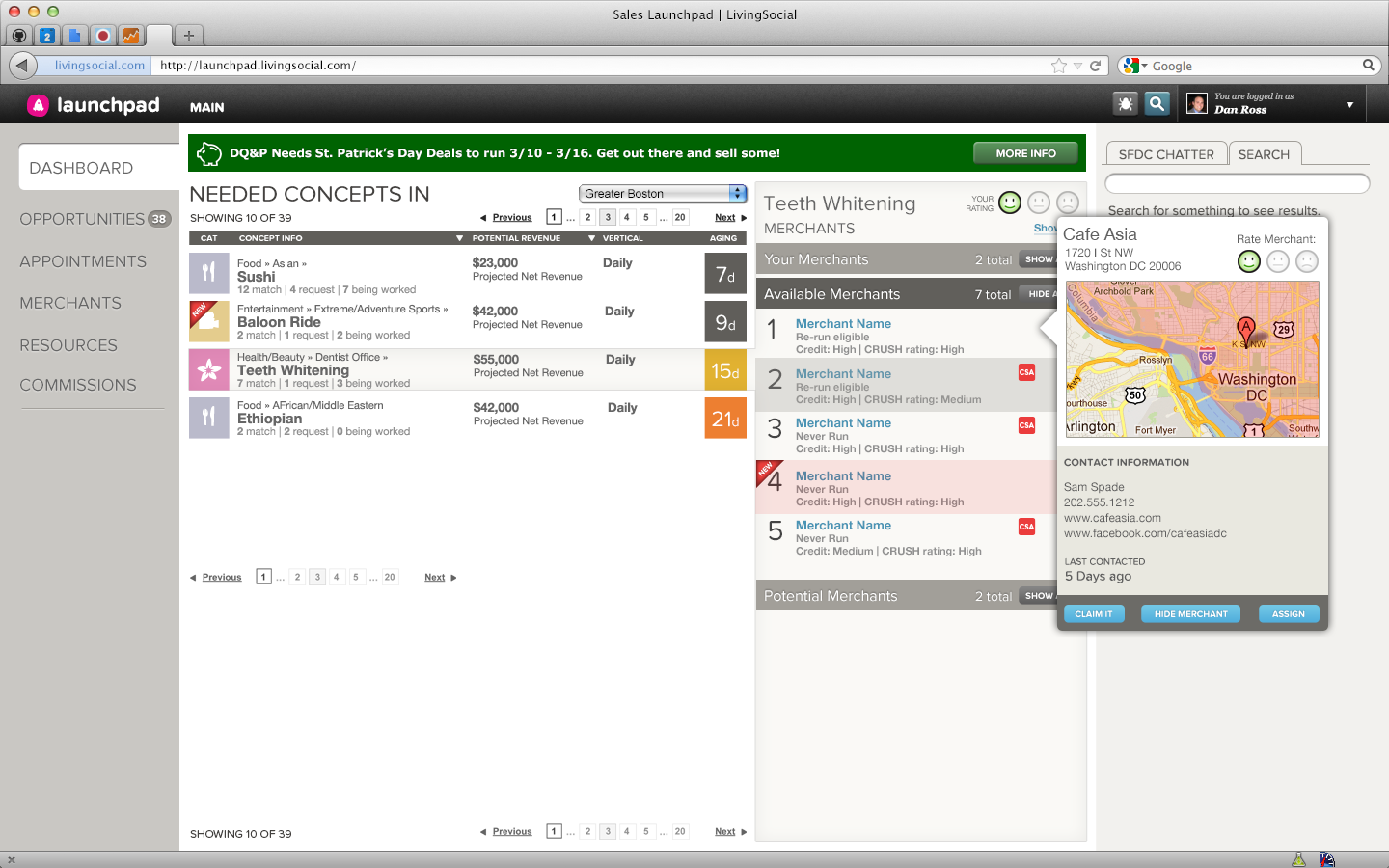Viewport: 1389px width, 868px height.
Task: Switch to the blue calendar tab showing 2
Action: [x=46, y=36]
